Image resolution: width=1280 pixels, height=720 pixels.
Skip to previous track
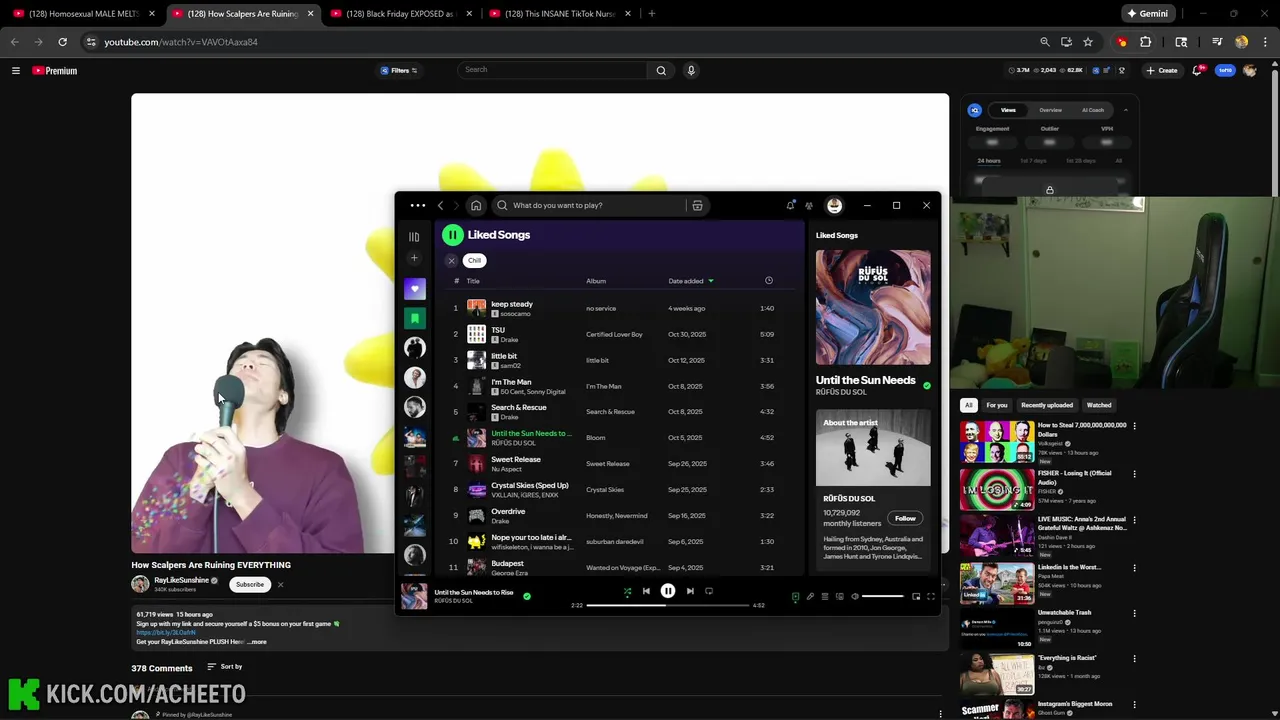coord(646,591)
